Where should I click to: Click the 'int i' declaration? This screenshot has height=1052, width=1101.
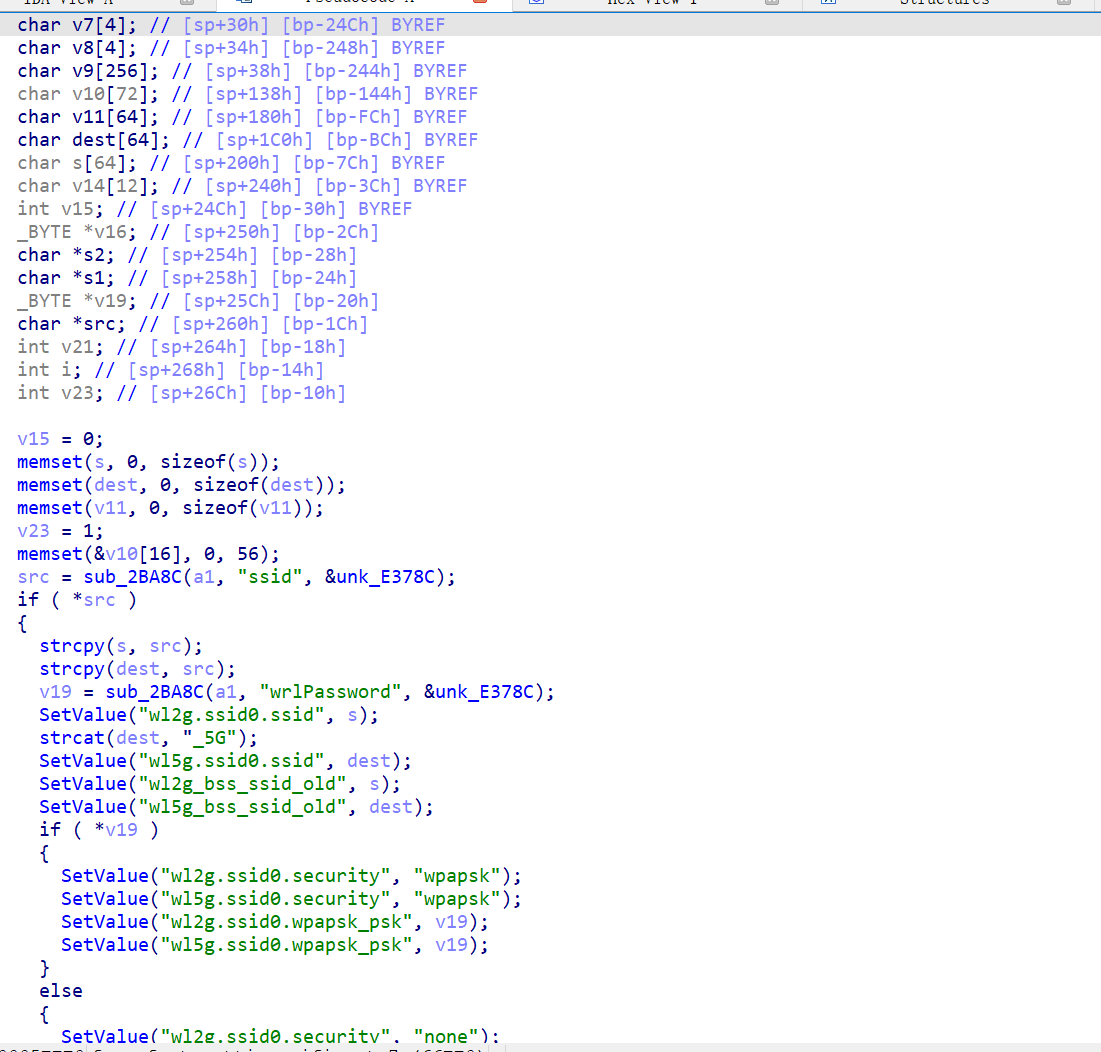171,370
